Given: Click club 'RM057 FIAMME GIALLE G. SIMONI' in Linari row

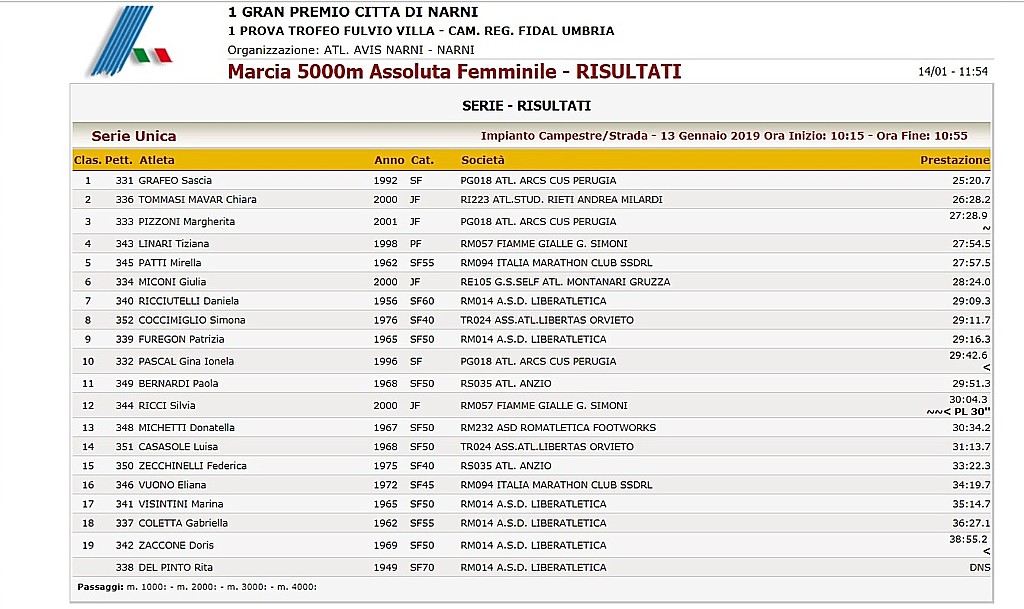Looking at the screenshot, I should 544,243.
